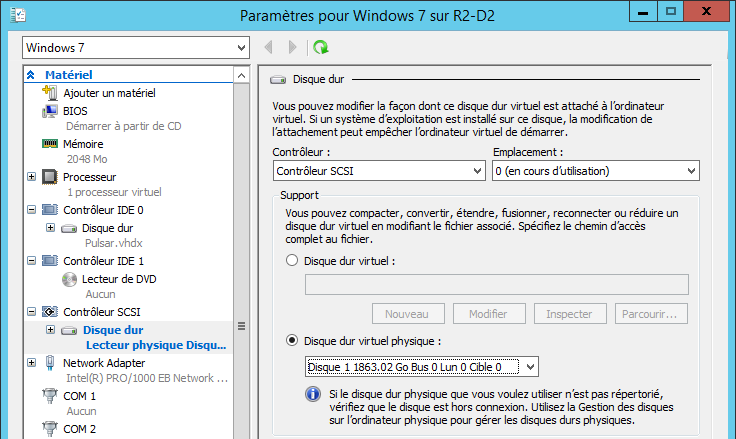This screenshot has width=736, height=439.
Task: Click the green refresh icon in toolbar
Action: click(x=320, y=47)
